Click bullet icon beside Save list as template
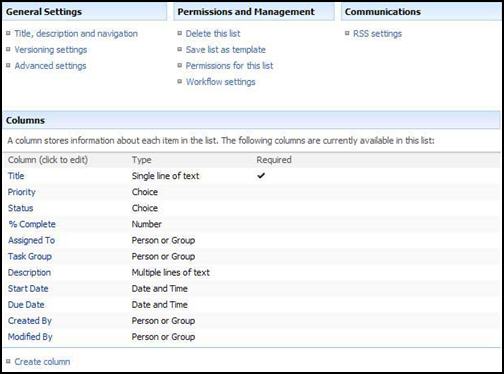 tap(180, 49)
